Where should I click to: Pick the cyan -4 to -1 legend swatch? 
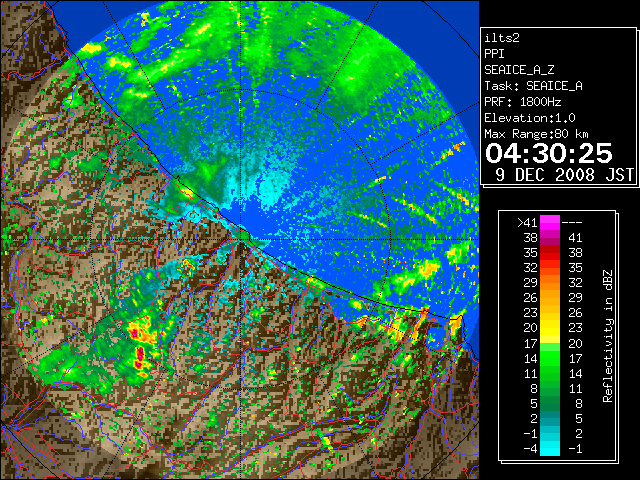pos(550,449)
